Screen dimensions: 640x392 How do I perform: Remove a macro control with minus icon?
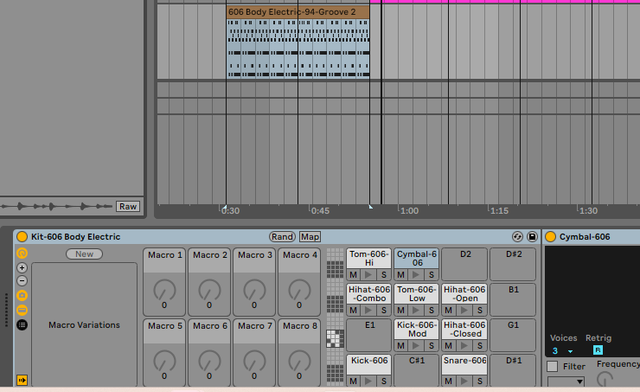pyautogui.click(x=22, y=281)
